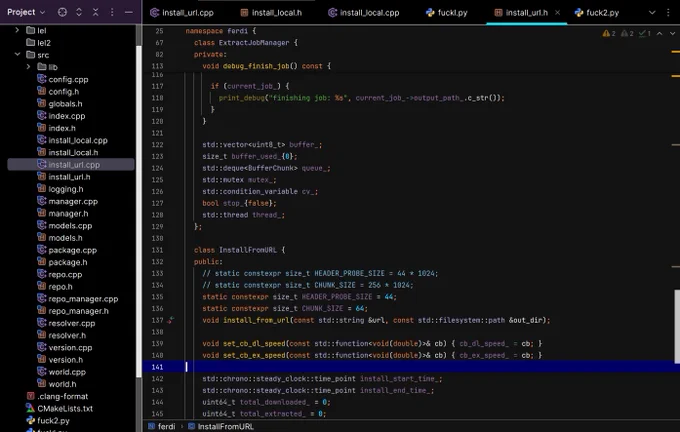Open the Project view dropdown
This screenshot has width=680, height=432.
(x=26, y=12)
